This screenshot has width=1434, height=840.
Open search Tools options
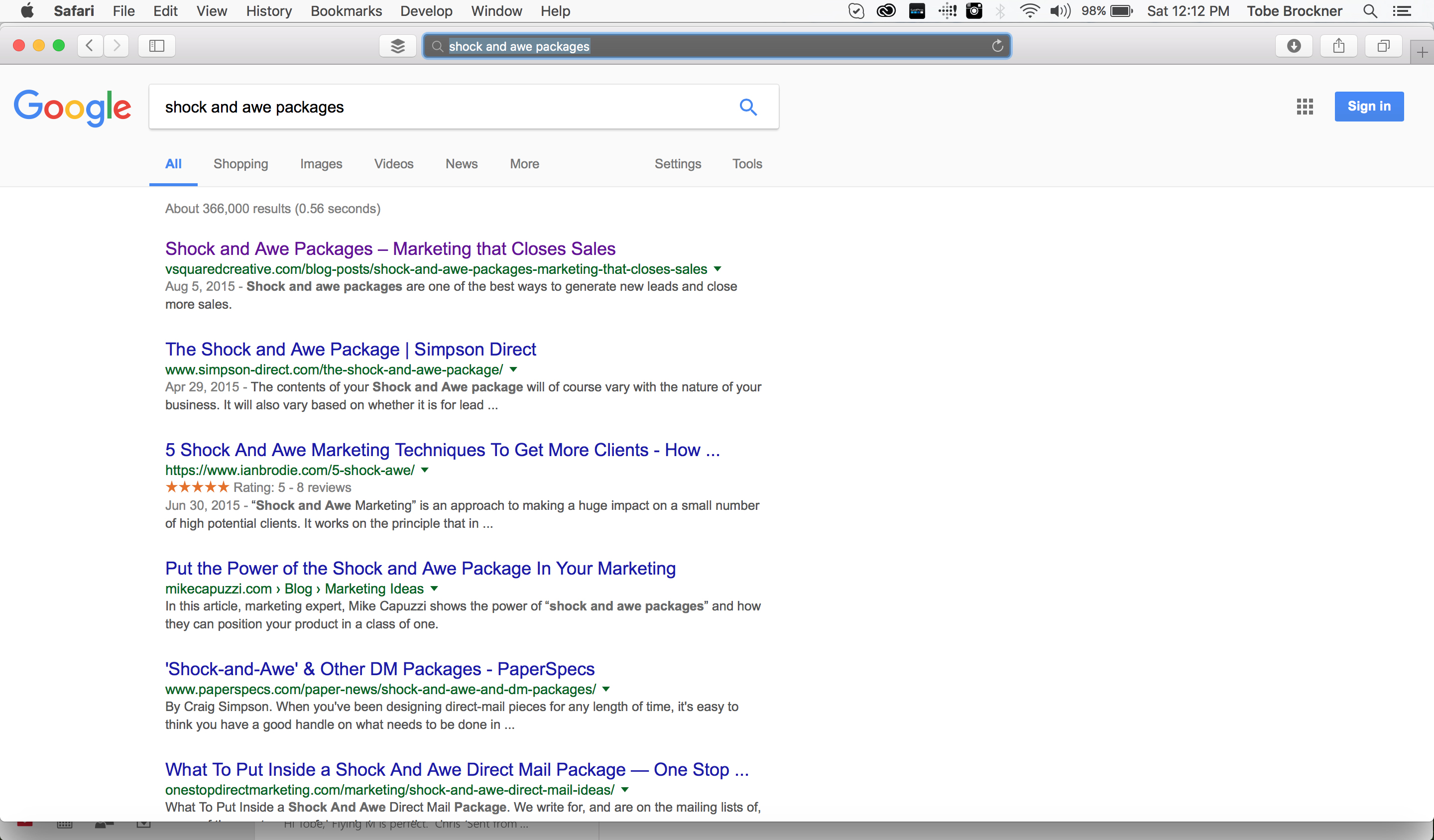point(746,164)
